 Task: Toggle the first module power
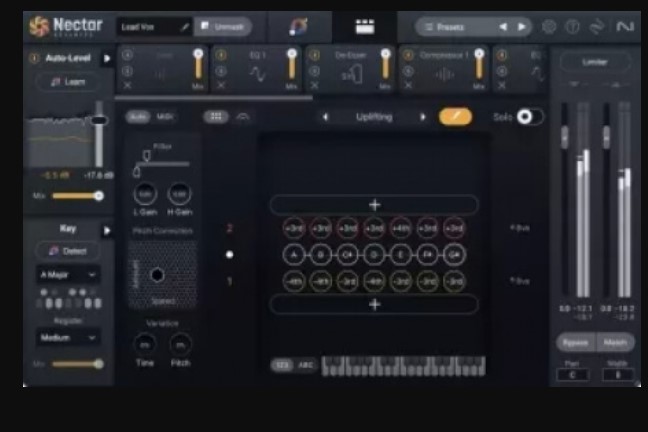point(127,55)
